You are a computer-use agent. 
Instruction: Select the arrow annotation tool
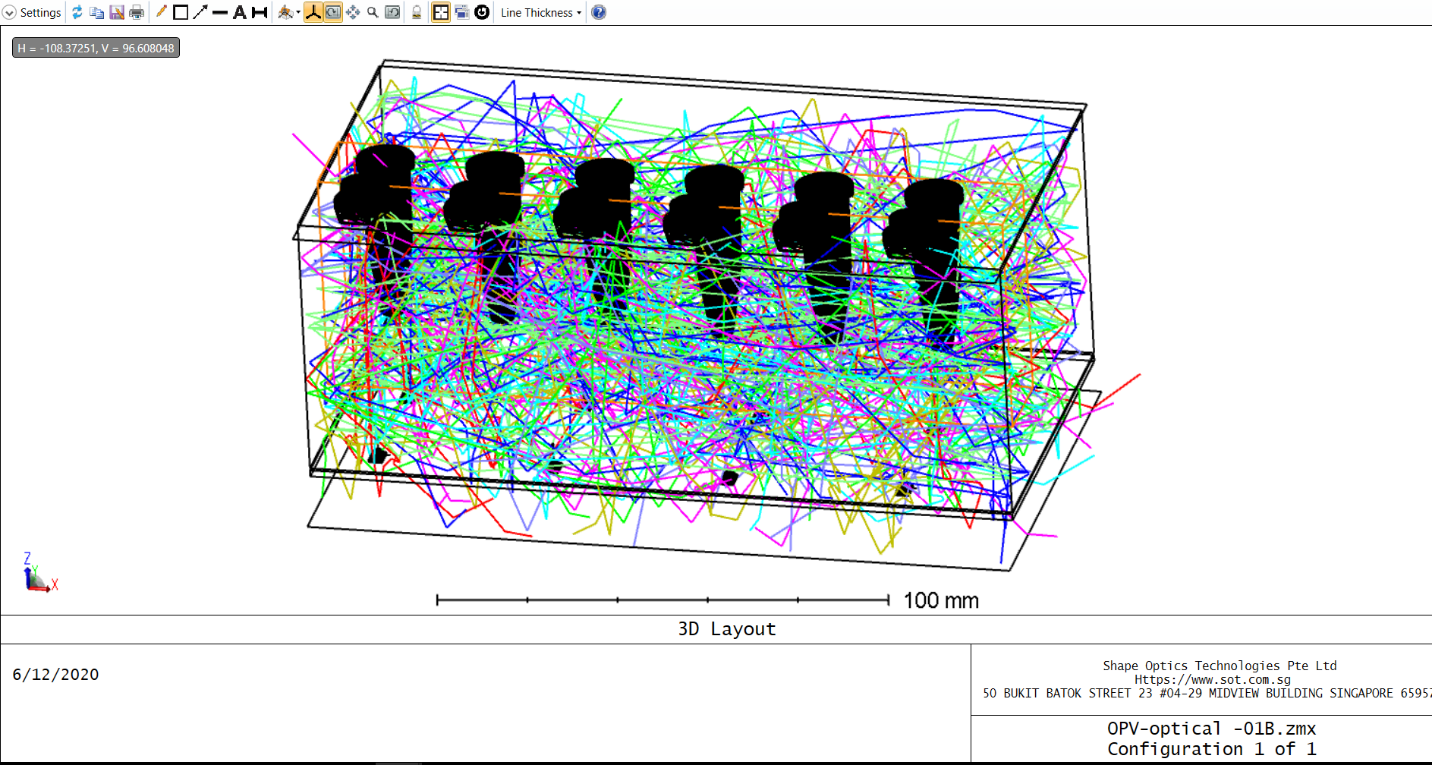[198, 12]
